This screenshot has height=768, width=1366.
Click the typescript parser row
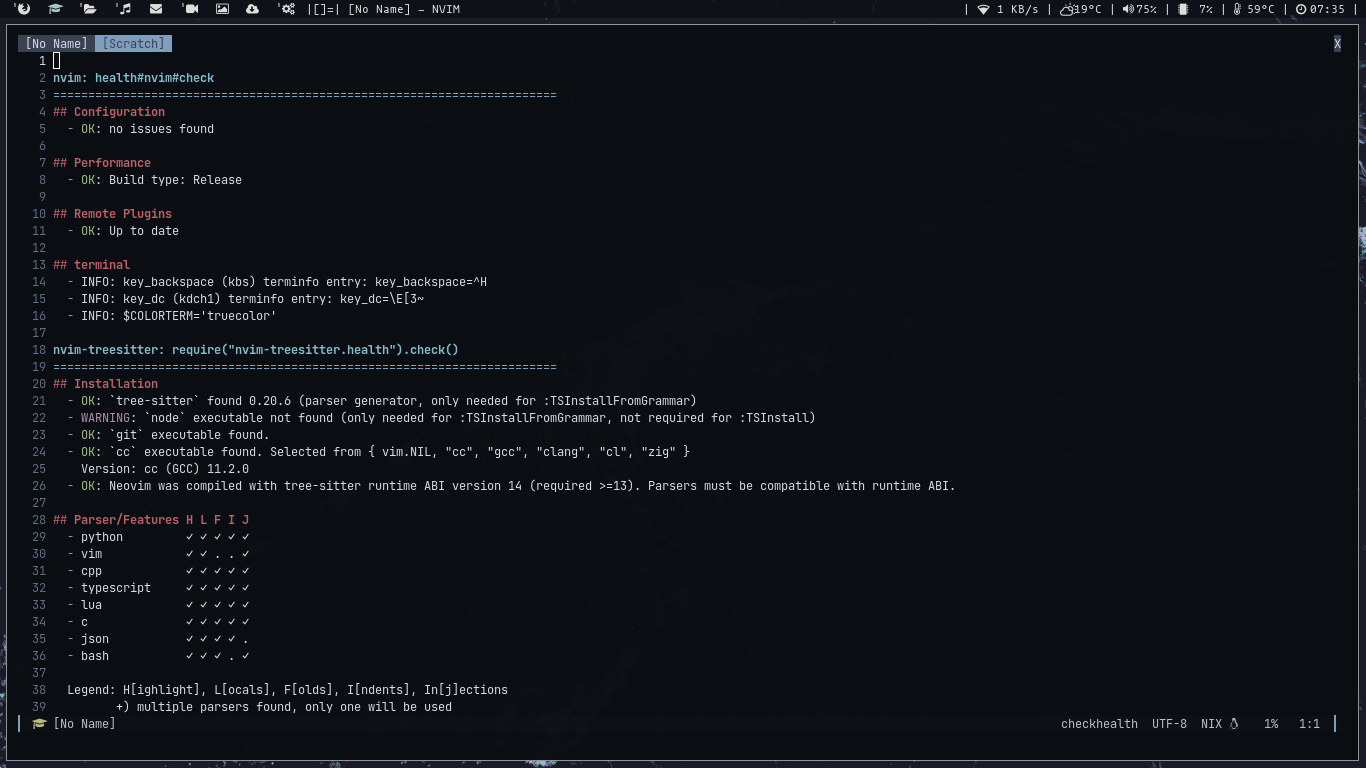(x=158, y=588)
